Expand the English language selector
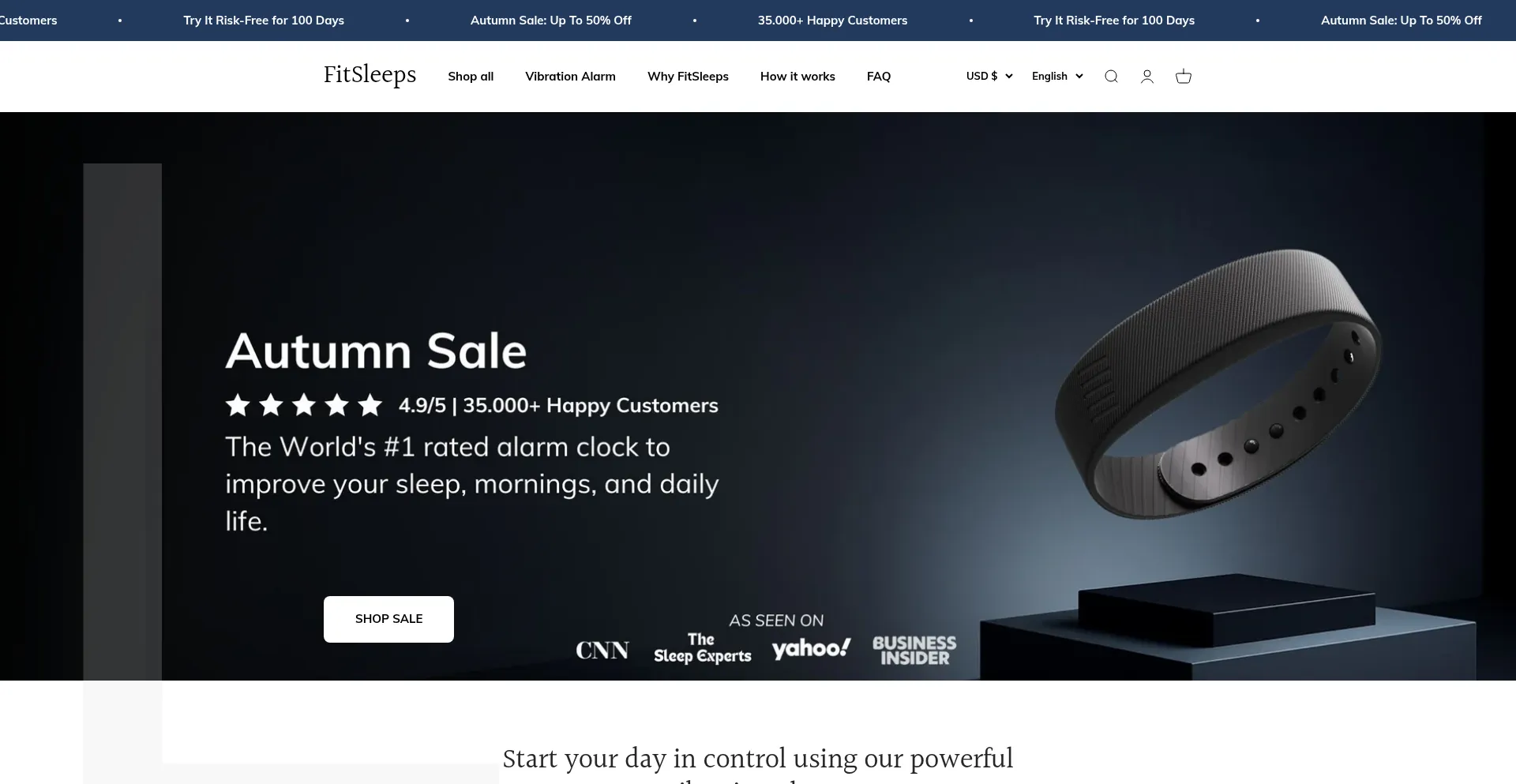 tap(1057, 77)
